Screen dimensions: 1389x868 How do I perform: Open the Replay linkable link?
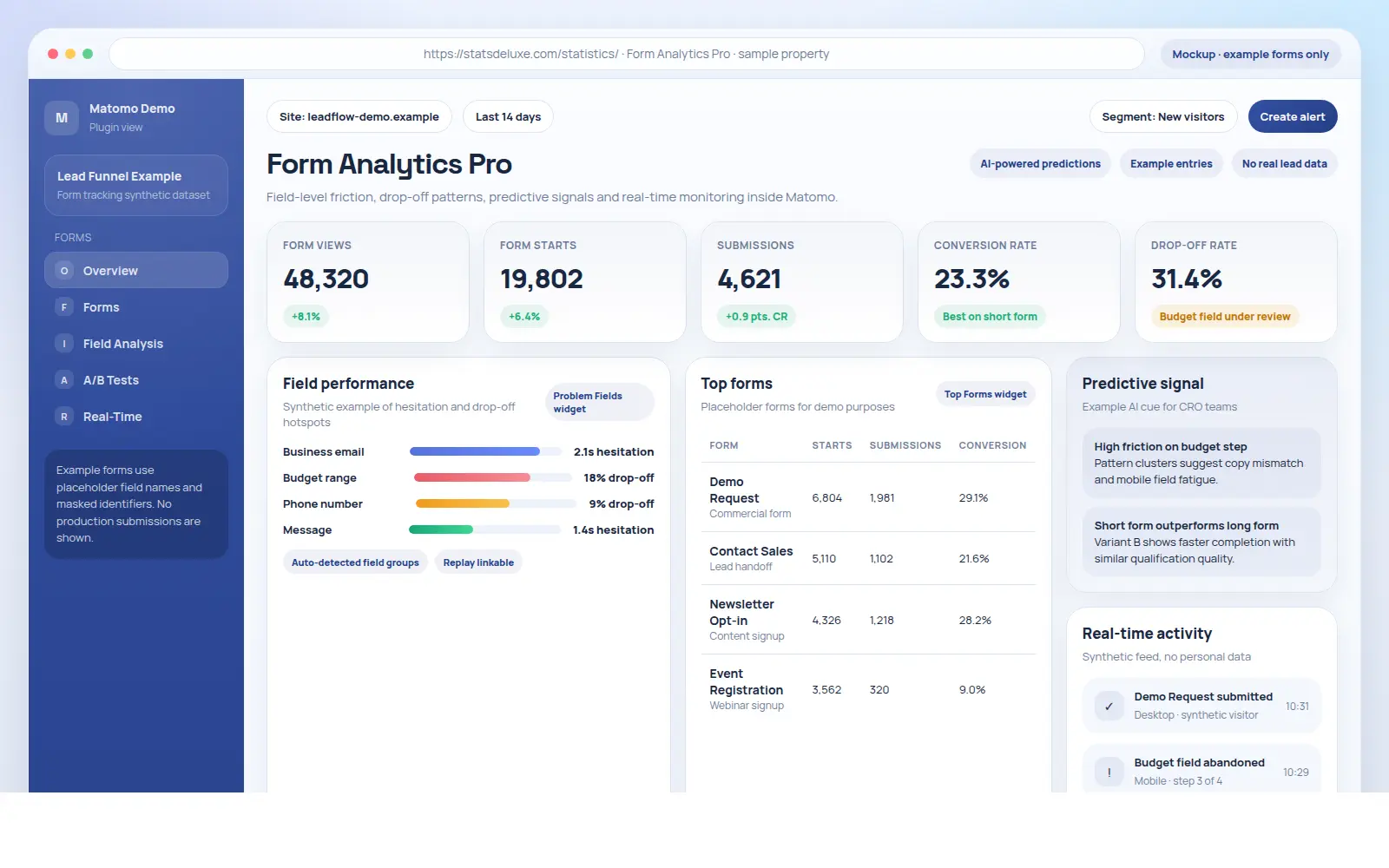[x=478, y=562]
